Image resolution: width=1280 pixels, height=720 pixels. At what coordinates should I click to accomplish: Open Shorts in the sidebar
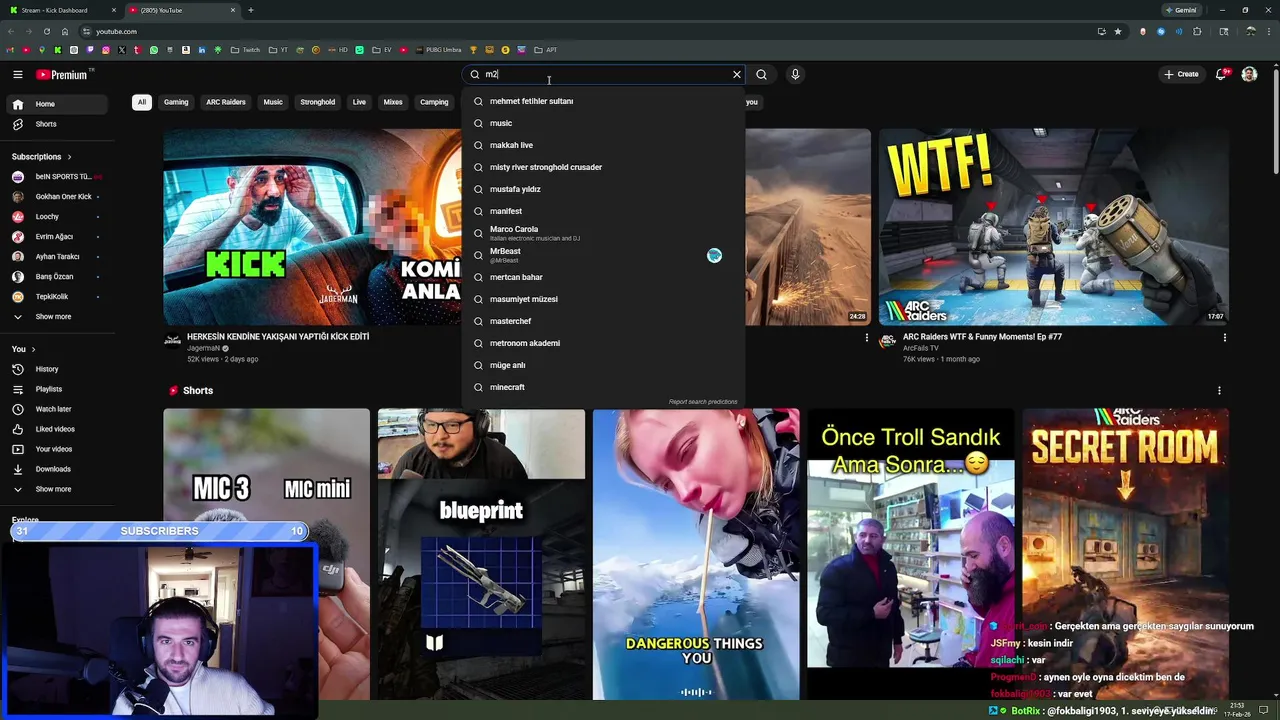tap(57, 124)
